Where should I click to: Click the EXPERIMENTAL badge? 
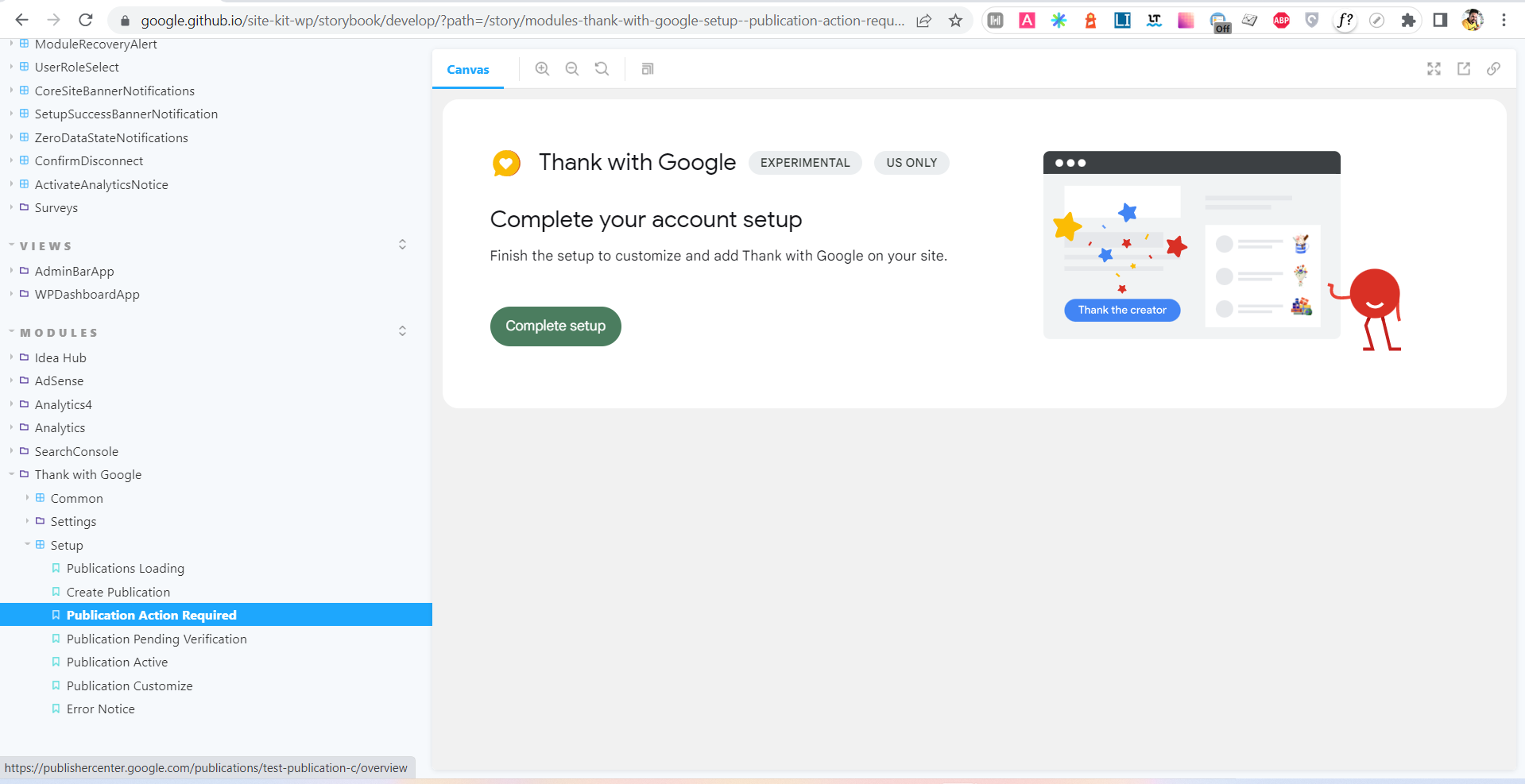click(805, 163)
